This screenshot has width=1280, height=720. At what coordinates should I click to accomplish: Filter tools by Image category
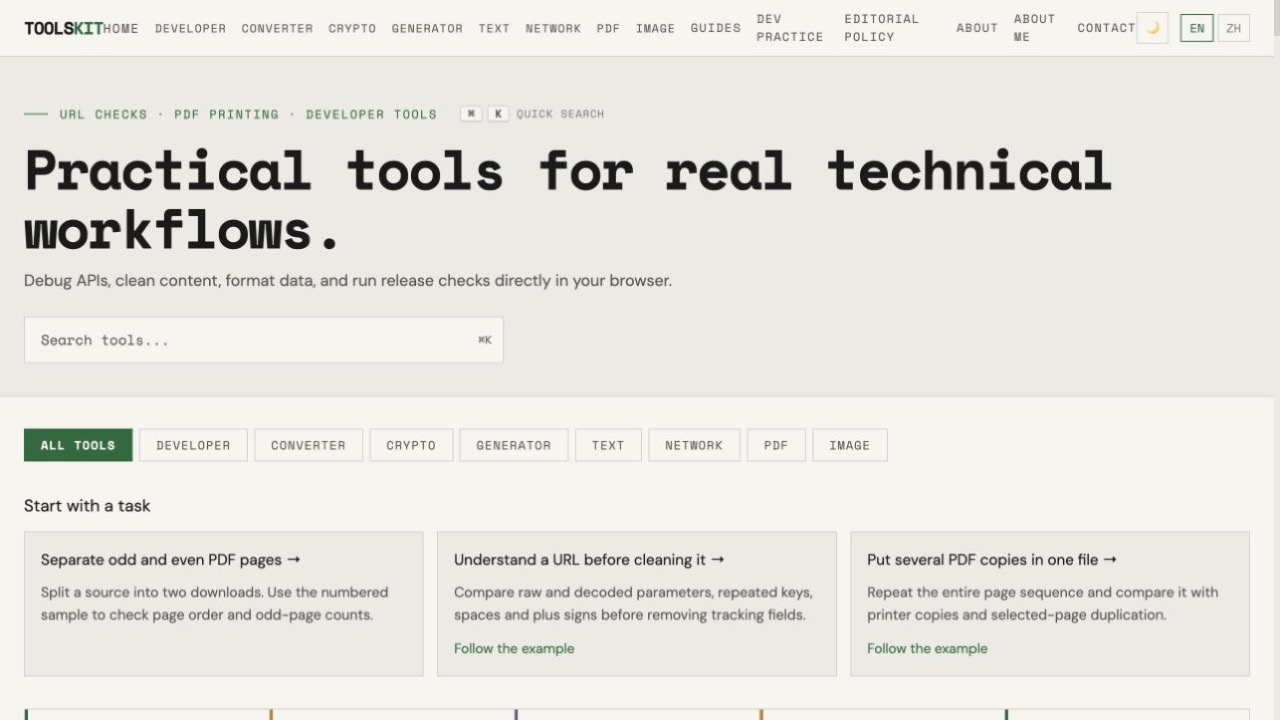850,445
